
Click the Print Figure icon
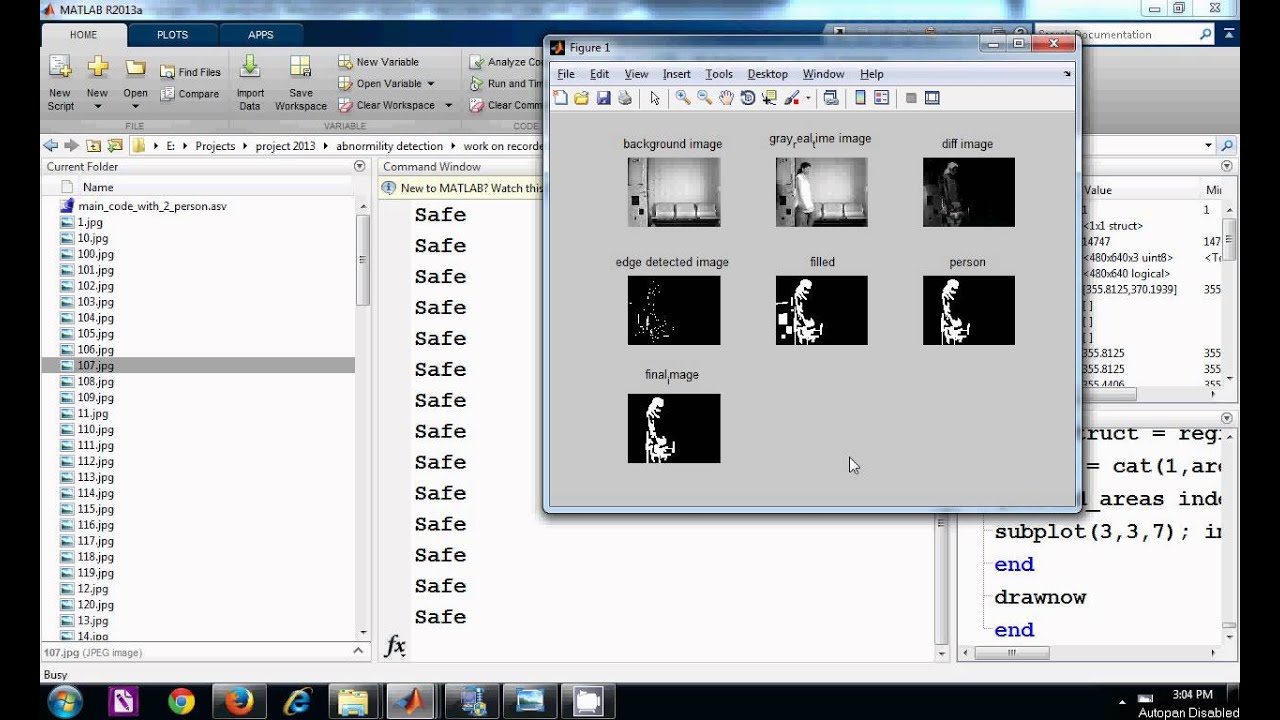click(x=625, y=98)
